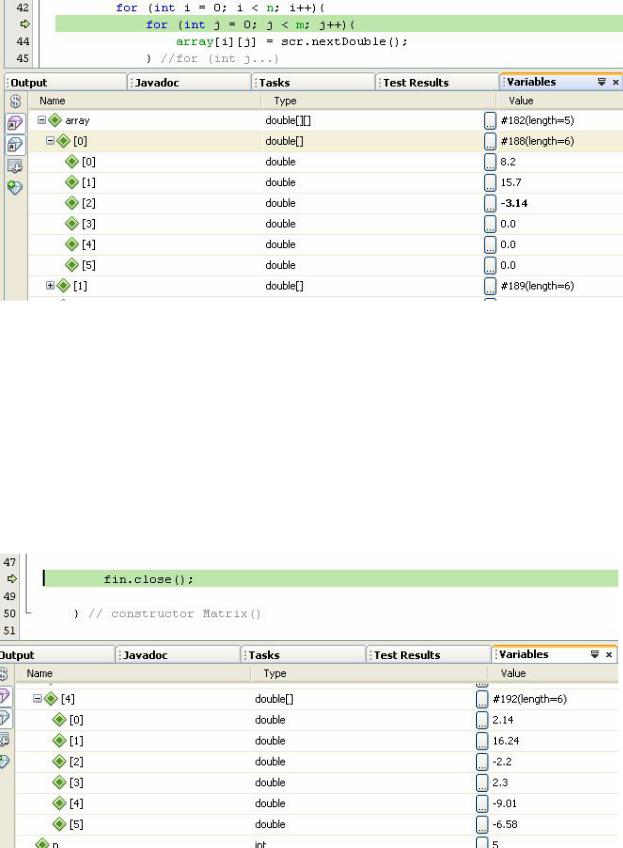Image resolution: width=623 pixels, height=848 pixels.
Task: Open the value editor button for 2.14
Action: [482, 720]
